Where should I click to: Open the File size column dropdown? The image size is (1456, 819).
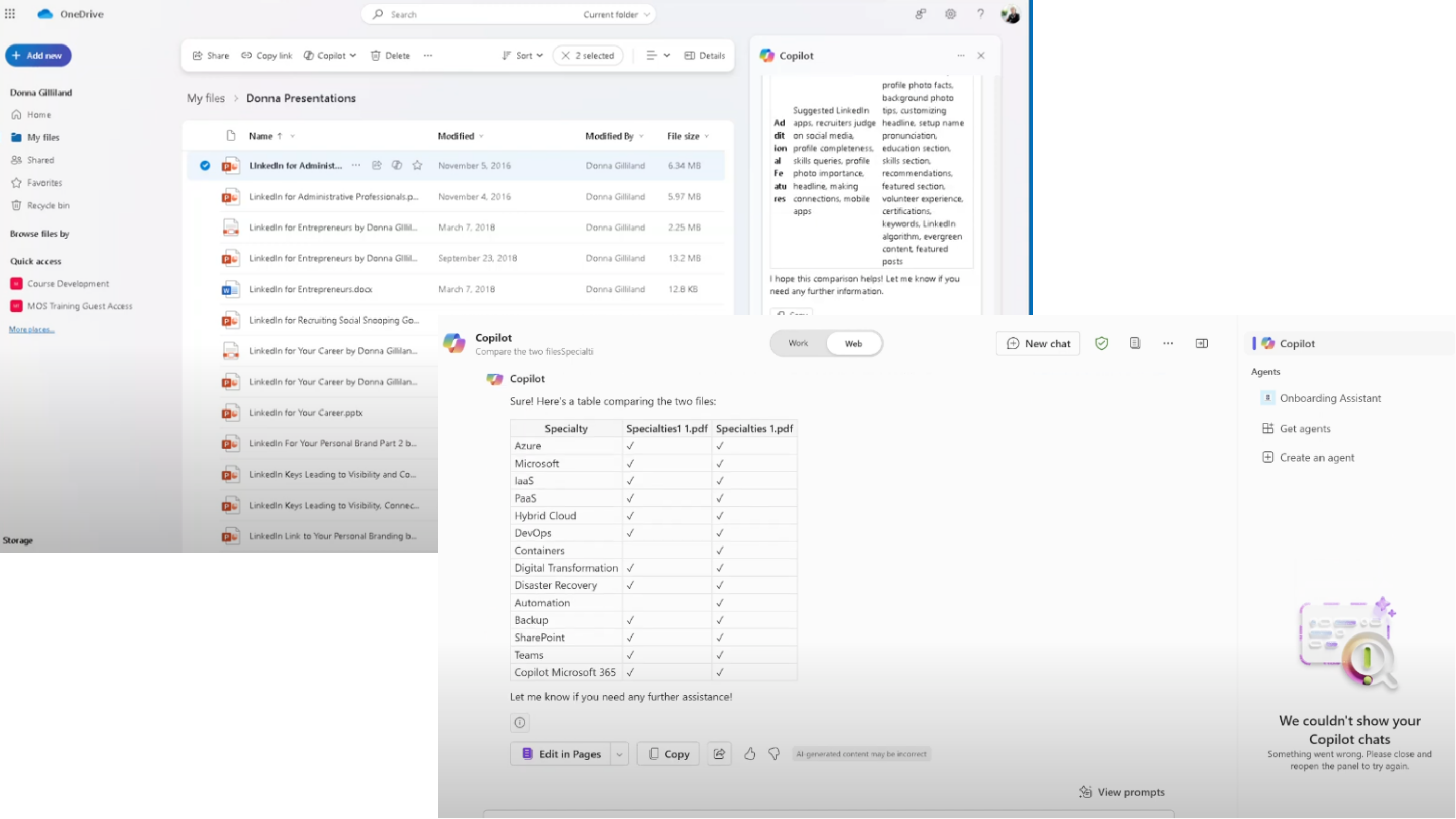coord(707,136)
